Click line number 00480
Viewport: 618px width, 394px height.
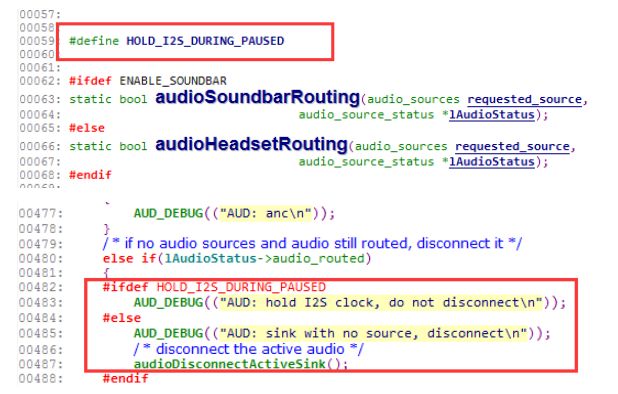41,259
